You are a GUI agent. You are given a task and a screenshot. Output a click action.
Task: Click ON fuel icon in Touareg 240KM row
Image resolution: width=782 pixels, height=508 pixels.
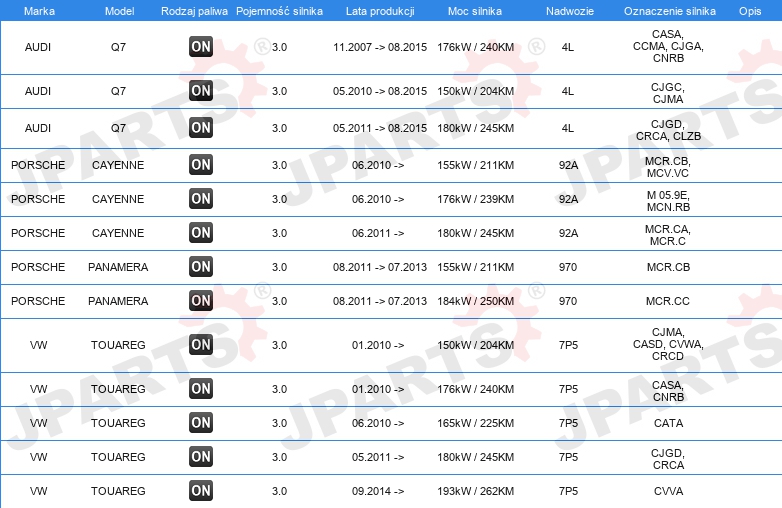point(201,388)
